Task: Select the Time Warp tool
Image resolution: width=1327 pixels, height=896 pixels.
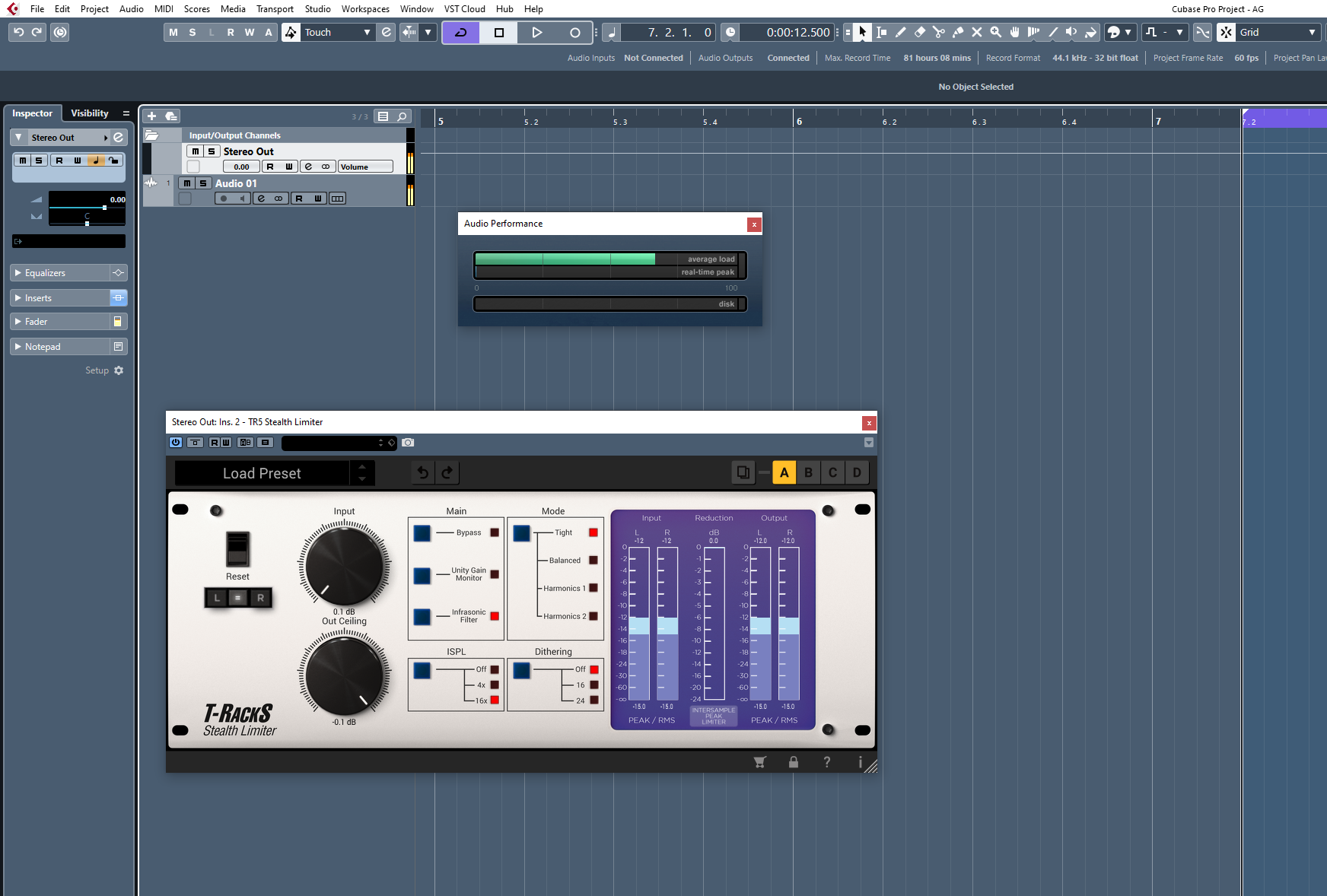Action: click(1033, 32)
